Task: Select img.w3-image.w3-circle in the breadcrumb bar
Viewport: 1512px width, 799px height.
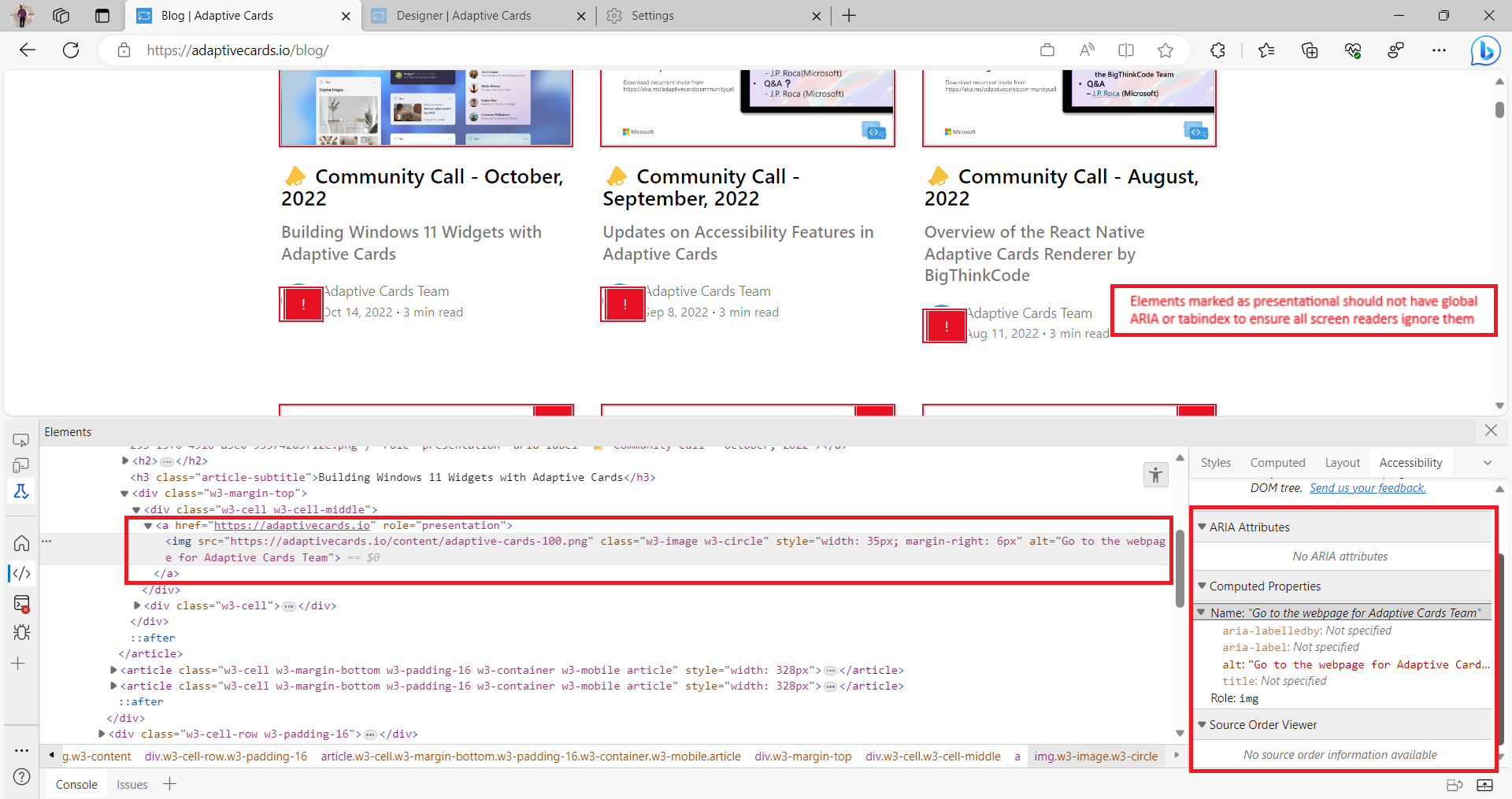Action: click(1096, 756)
